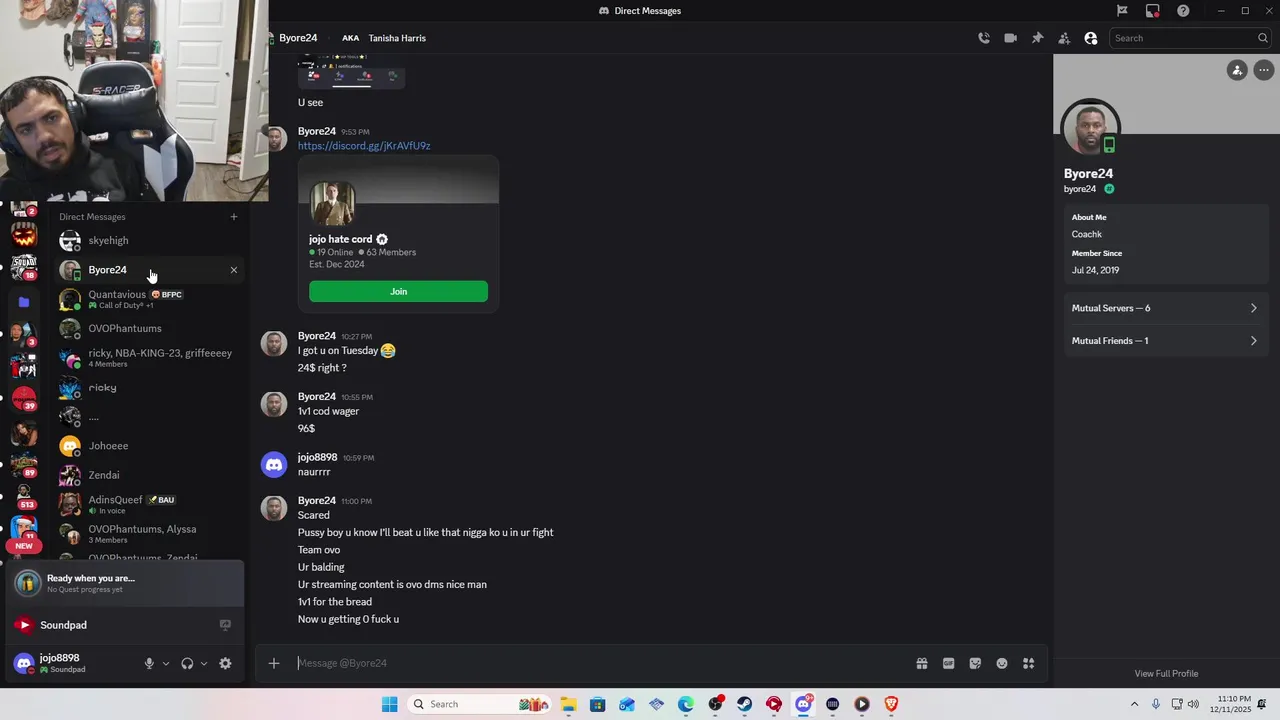The height and width of the screenshot is (720, 1280).
Task: Click the server icon with 89 badge
Action: pyautogui.click(x=24, y=464)
